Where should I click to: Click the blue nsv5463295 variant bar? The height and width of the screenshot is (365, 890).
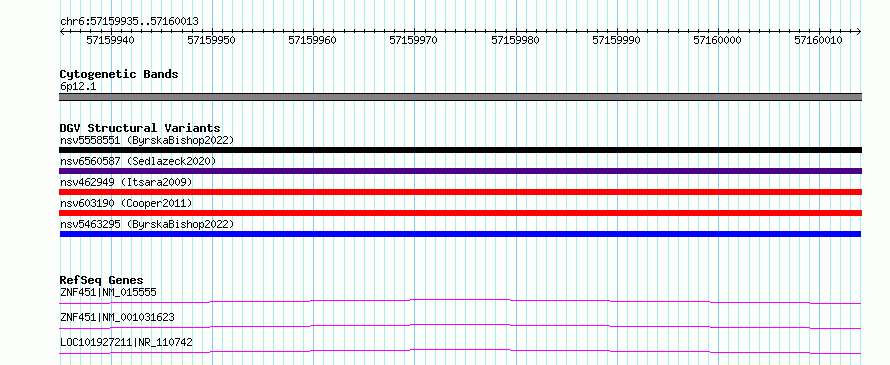pyautogui.click(x=460, y=234)
